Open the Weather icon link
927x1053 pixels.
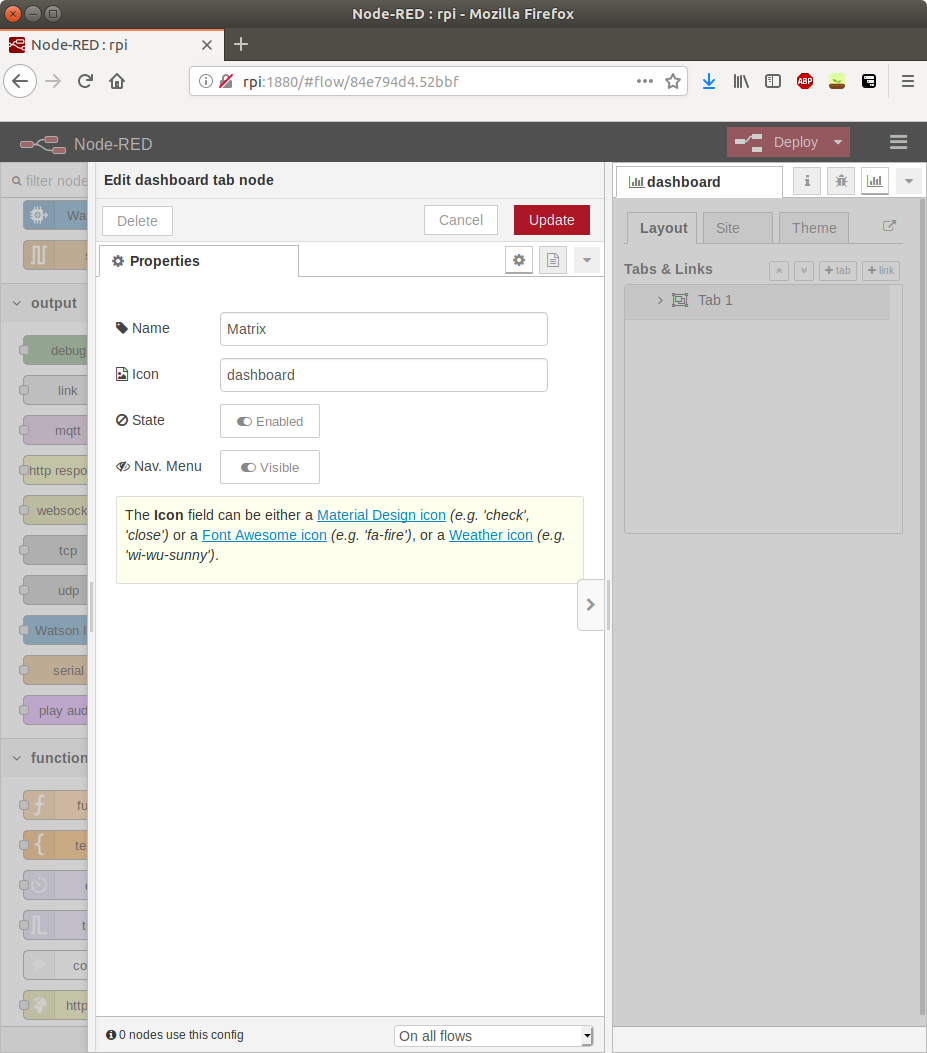tap(490, 535)
